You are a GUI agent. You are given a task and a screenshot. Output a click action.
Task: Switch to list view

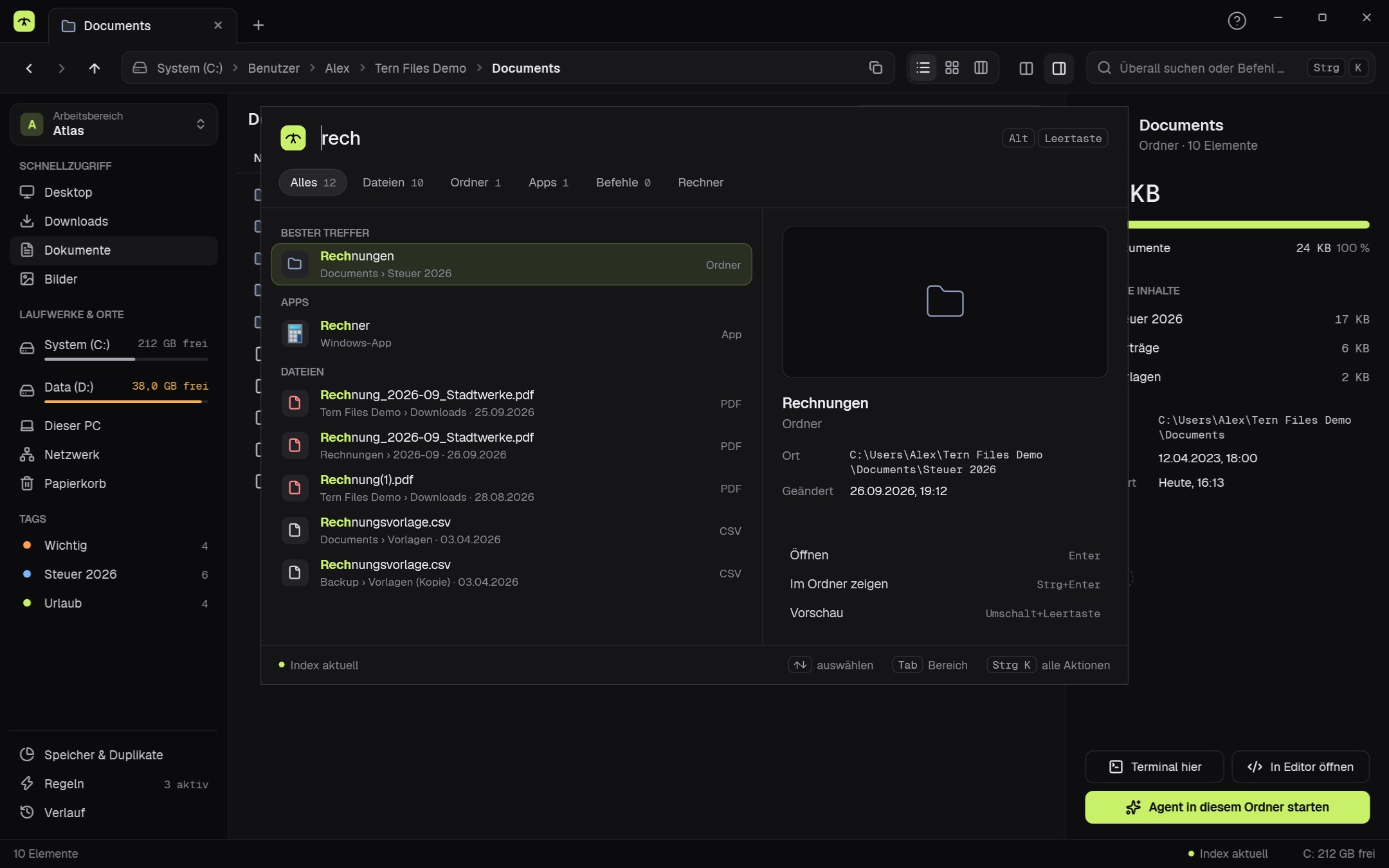[x=923, y=68]
